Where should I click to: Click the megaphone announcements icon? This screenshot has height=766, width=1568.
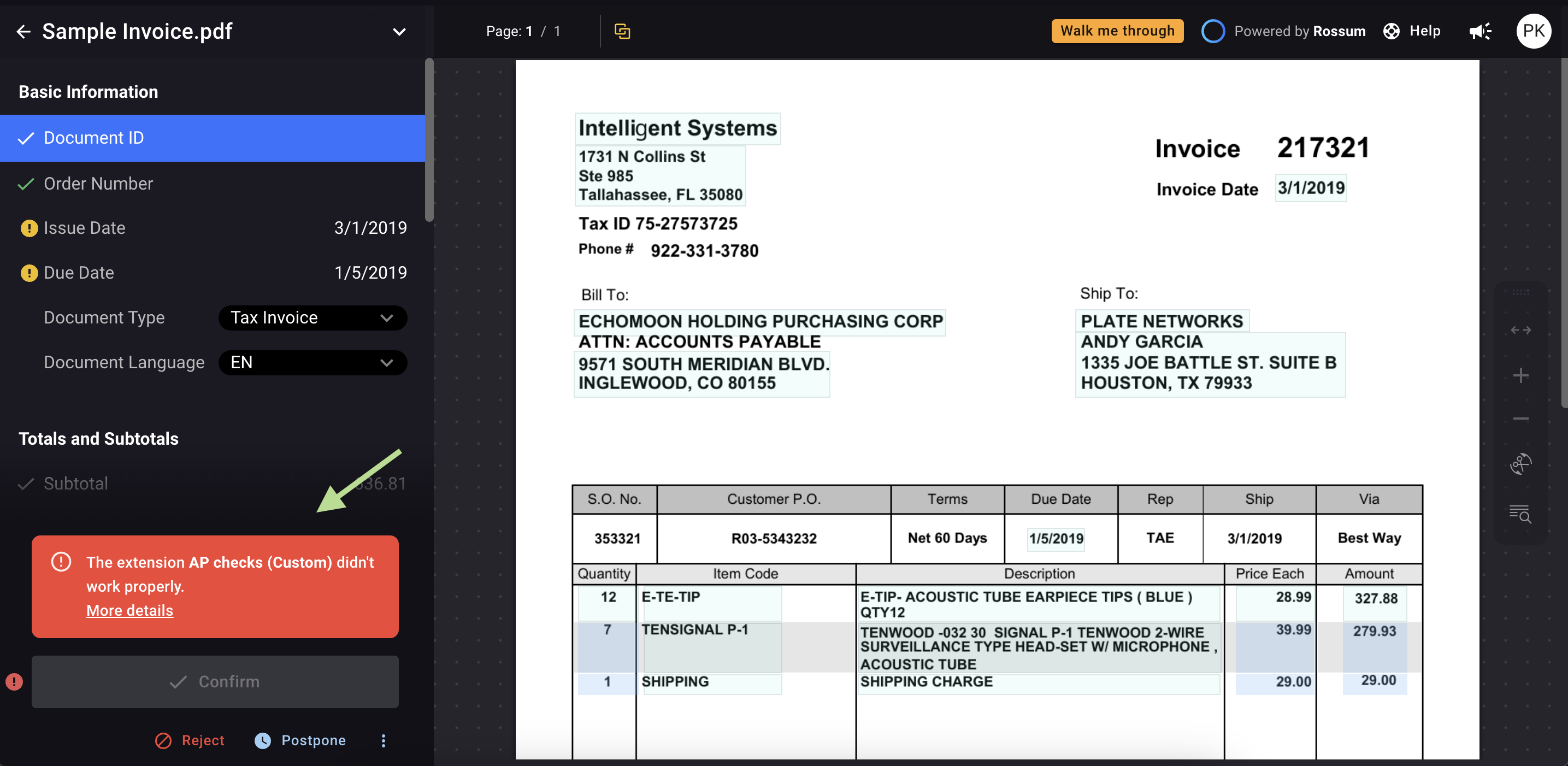(1479, 31)
